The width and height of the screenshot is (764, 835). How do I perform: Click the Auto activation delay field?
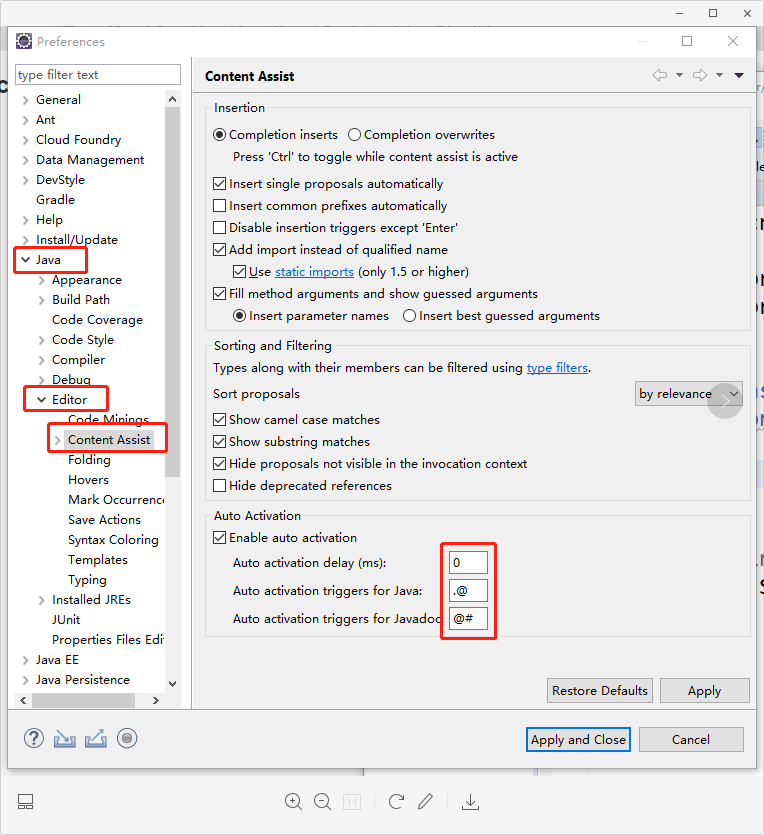(x=469, y=563)
